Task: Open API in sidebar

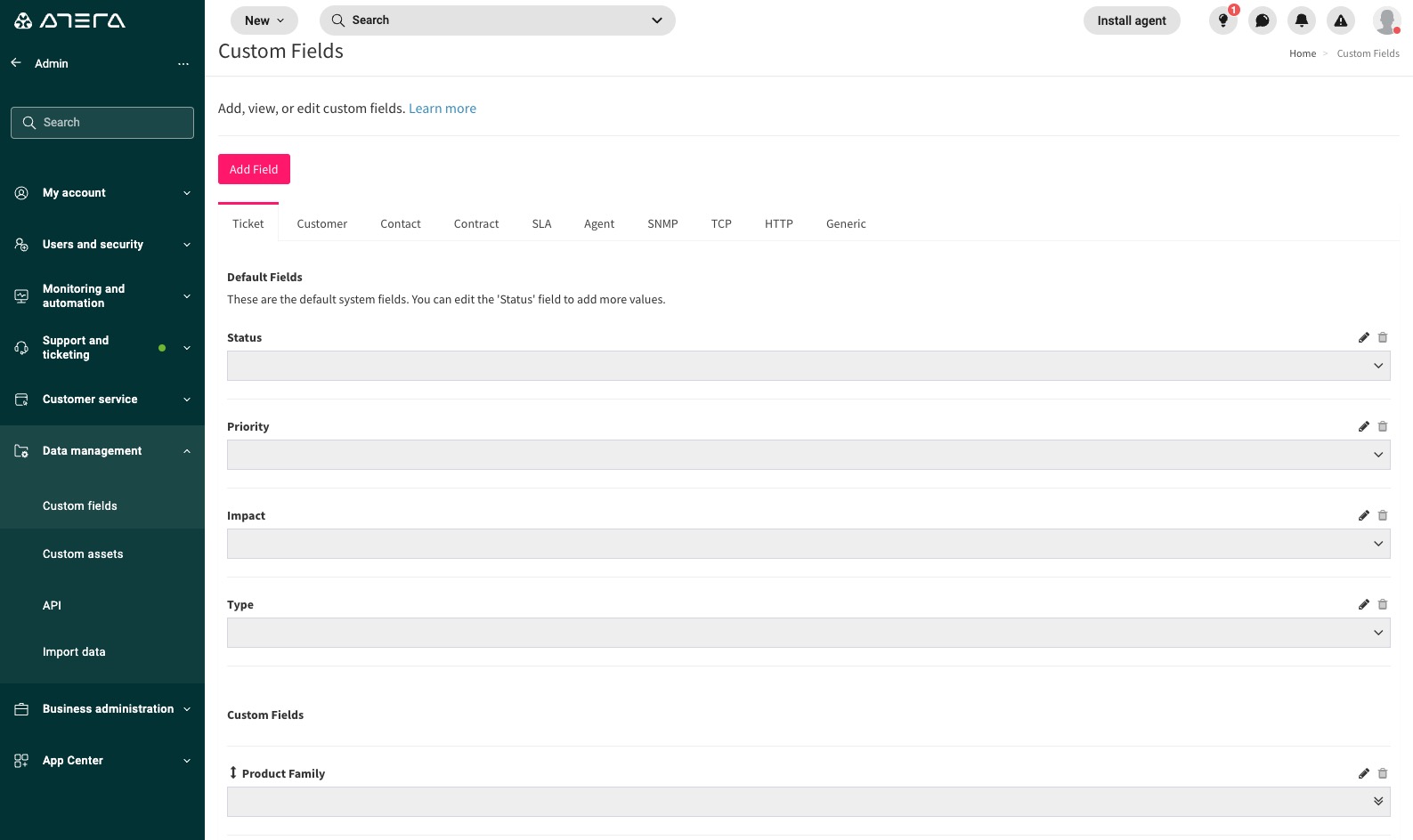Action: tap(52, 605)
